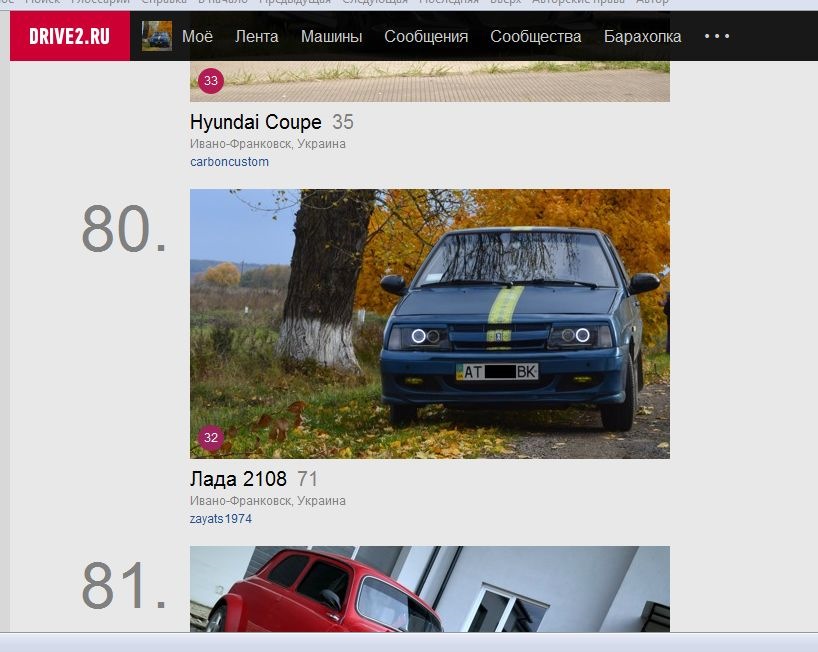Open Сообщения in the navigation bar
This screenshot has width=818, height=652.
[x=426, y=37]
